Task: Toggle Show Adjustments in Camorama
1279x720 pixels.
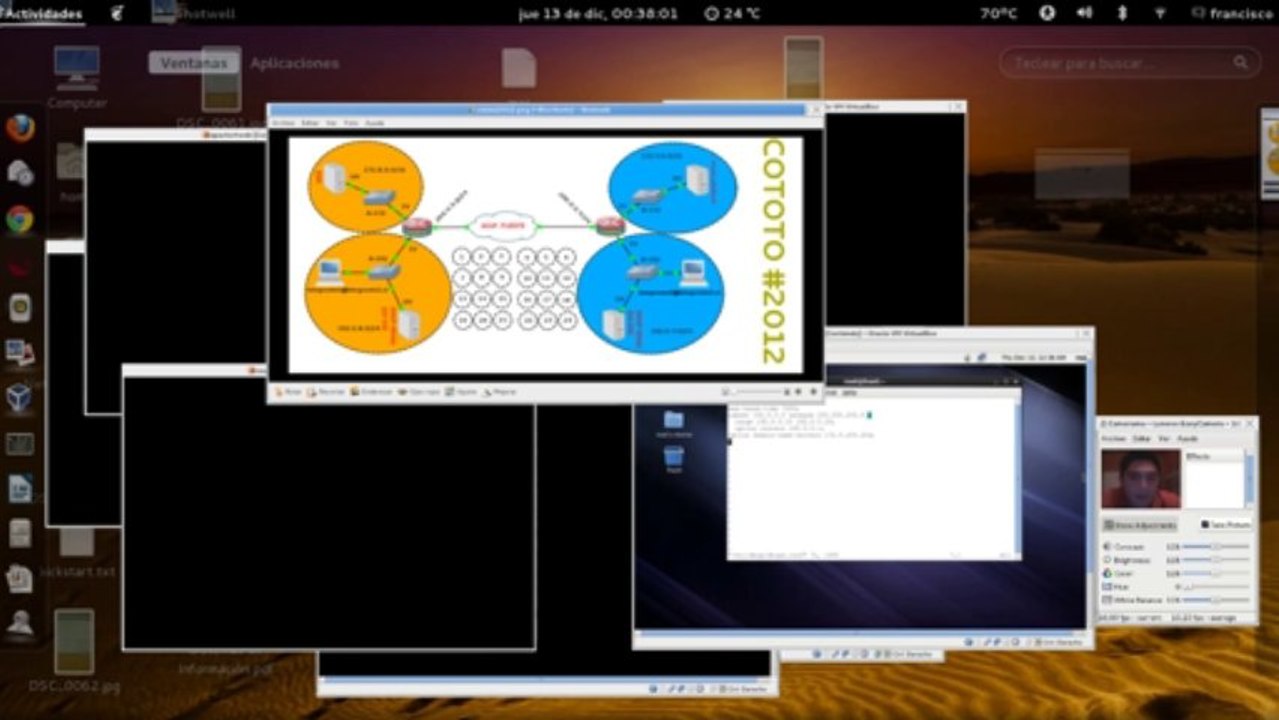Action: click(1140, 524)
